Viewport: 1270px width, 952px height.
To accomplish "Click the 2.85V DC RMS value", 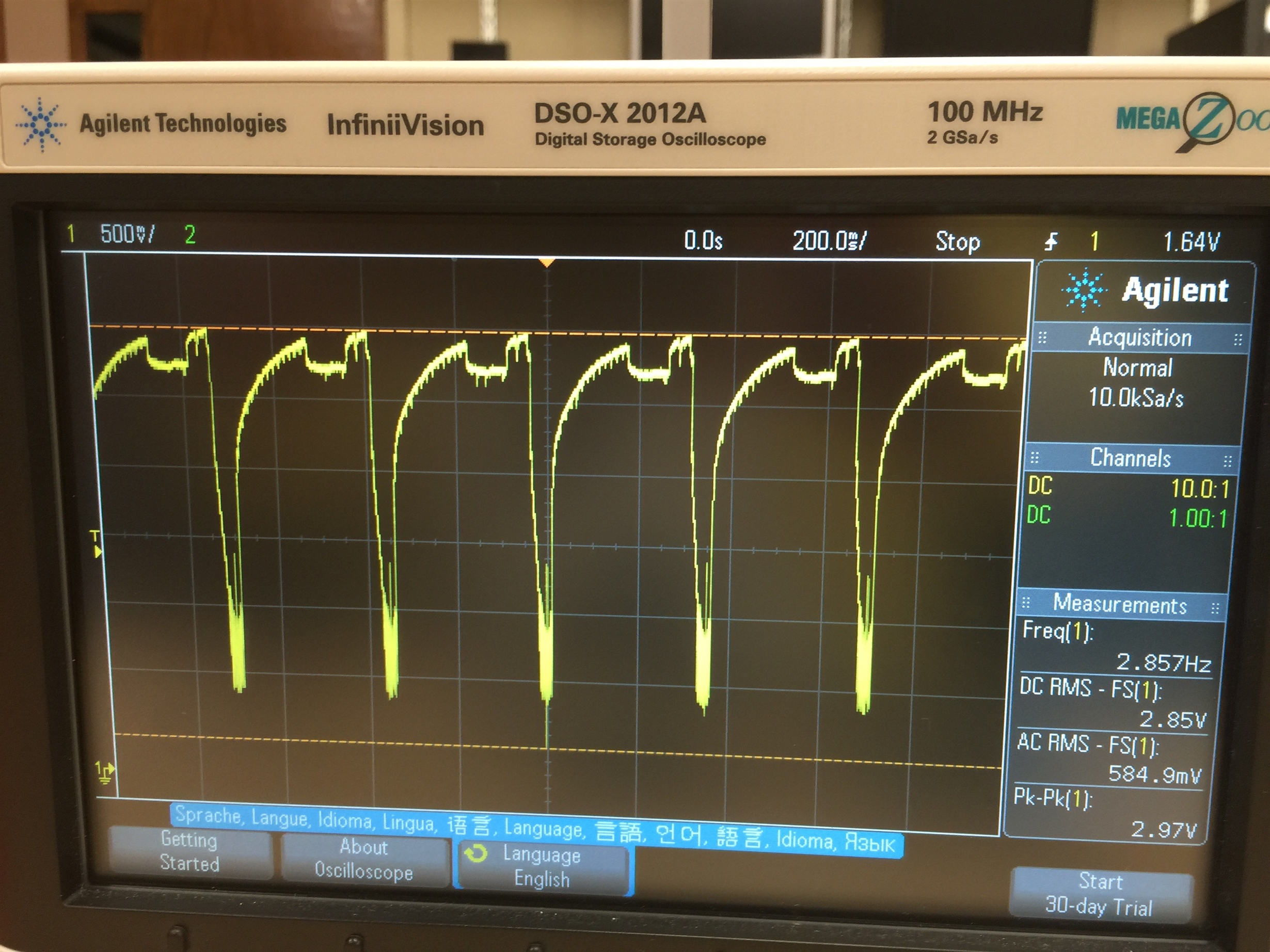I will (1172, 719).
